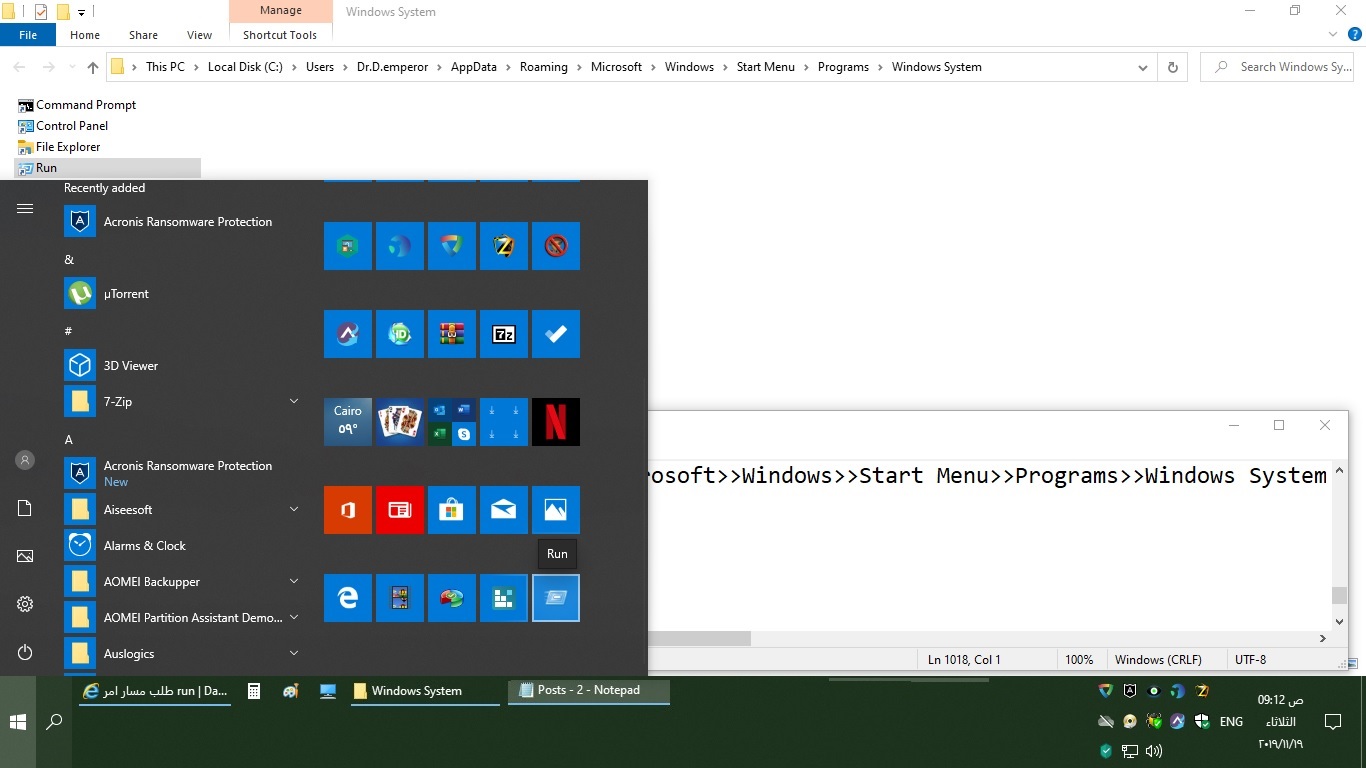Image resolution: width=1366 pixels, height=768 pixels.
Task: Click the ENG language indicator
Action: pos(1231,721)
